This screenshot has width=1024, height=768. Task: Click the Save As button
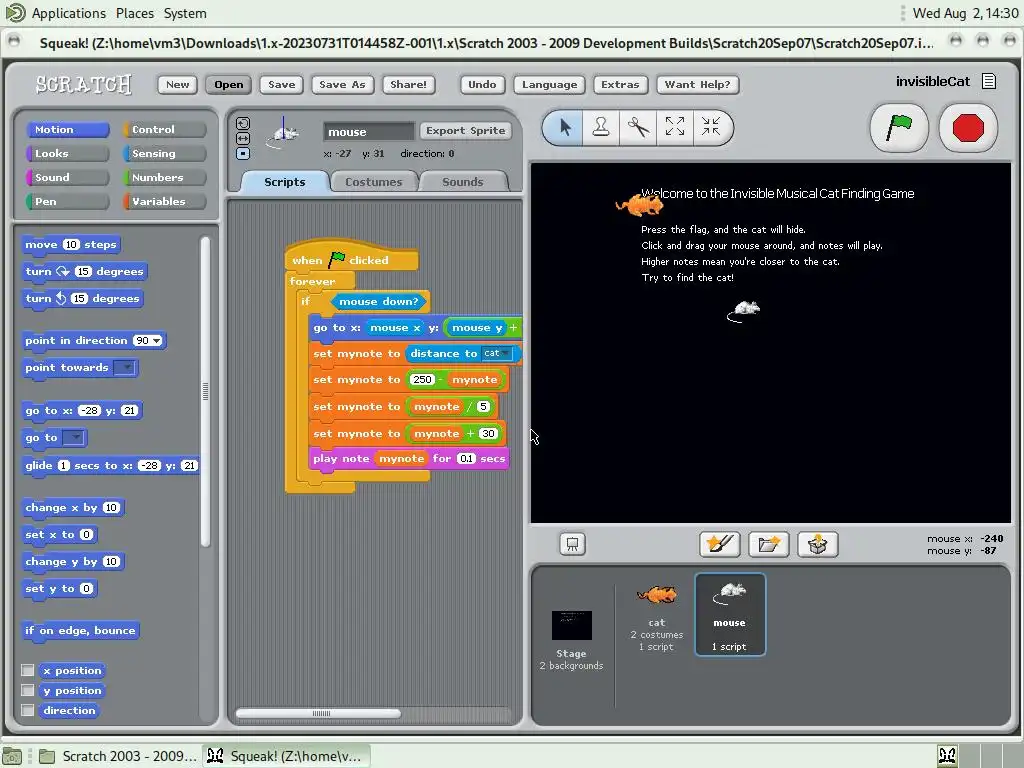[342, 84]
